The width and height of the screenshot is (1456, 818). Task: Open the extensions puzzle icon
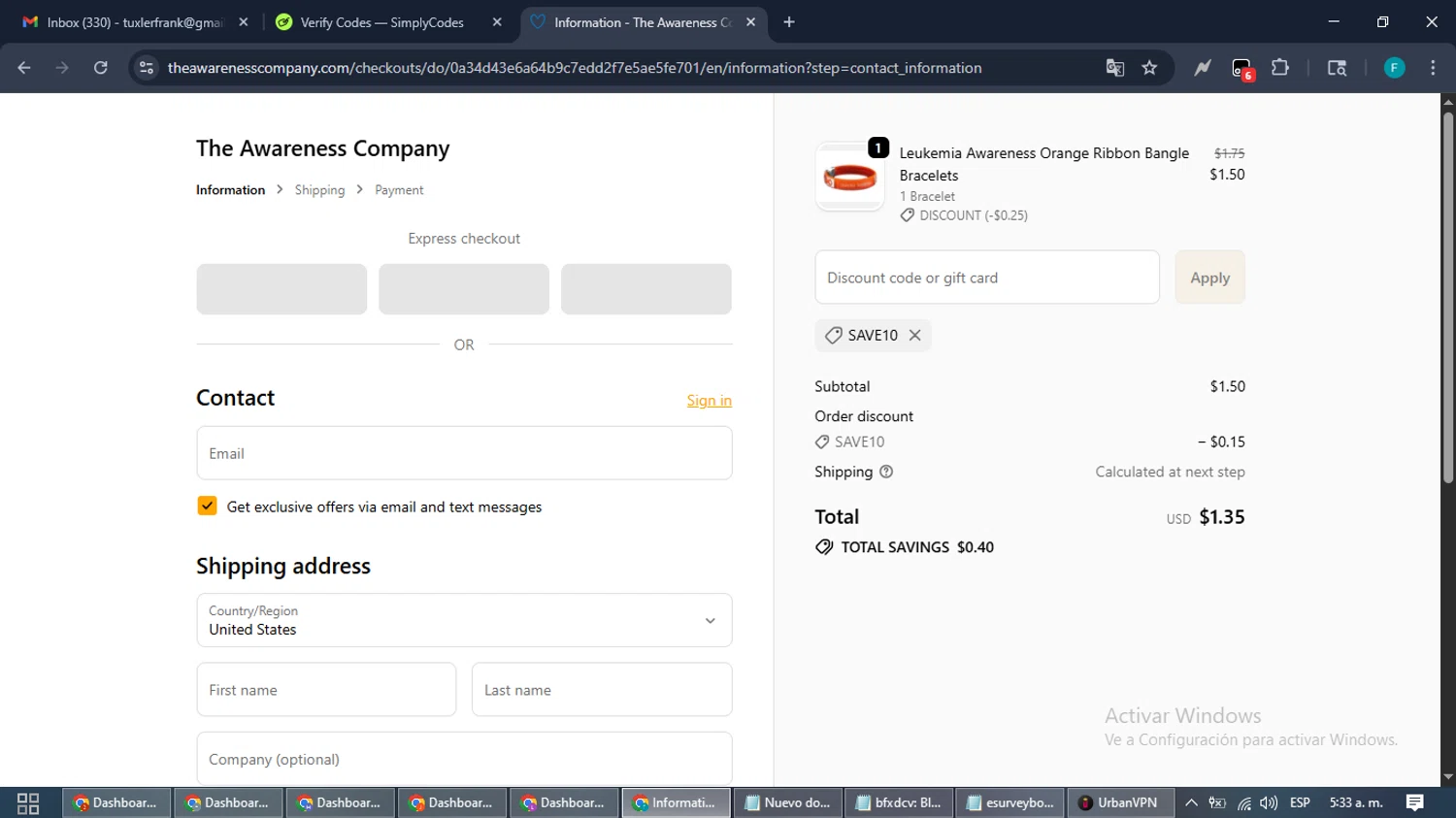point(1280,68)
